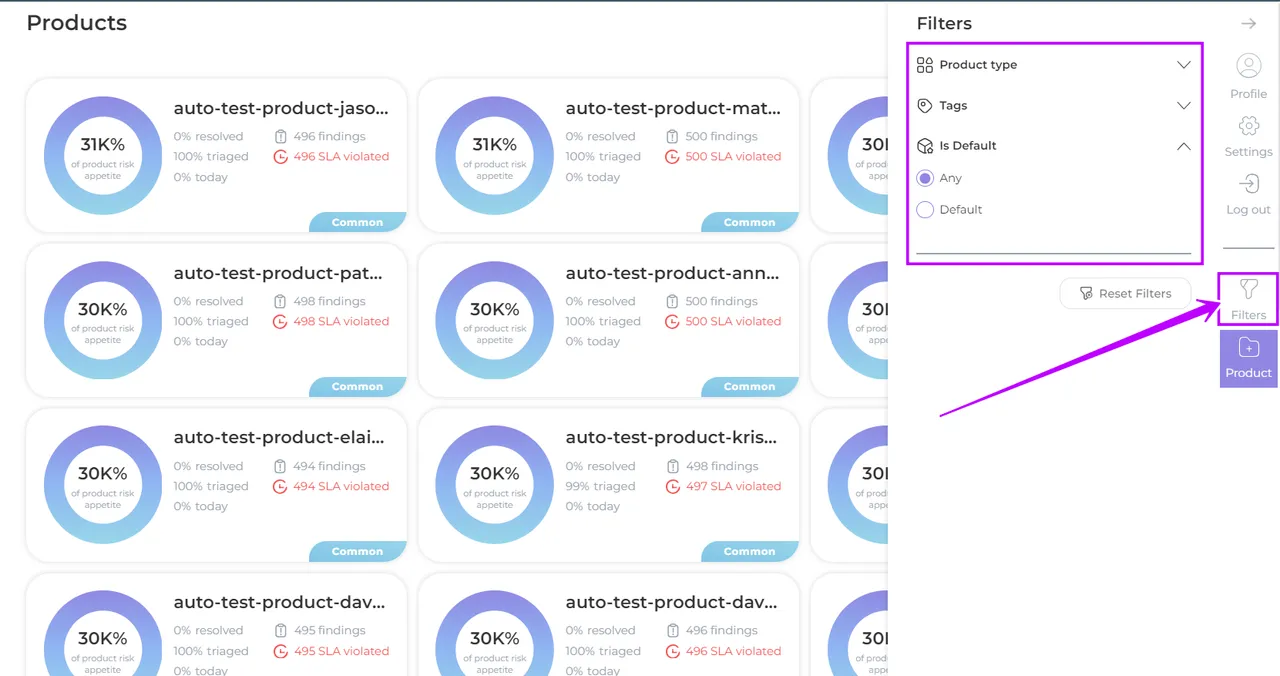Click the Product type grid icon

pyautogui.click(x=925, y=65)
